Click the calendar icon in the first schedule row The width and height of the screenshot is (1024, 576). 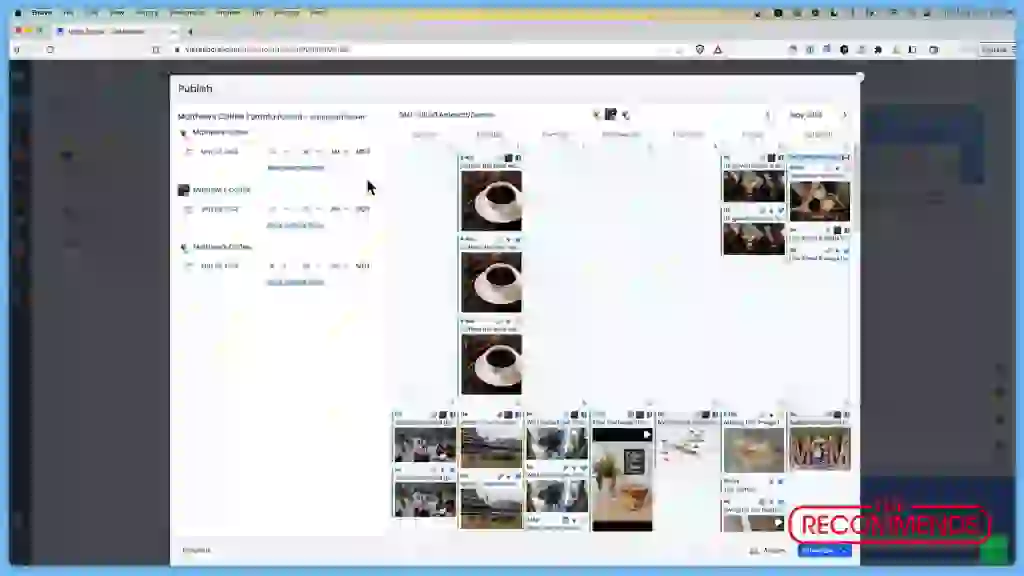189,152
